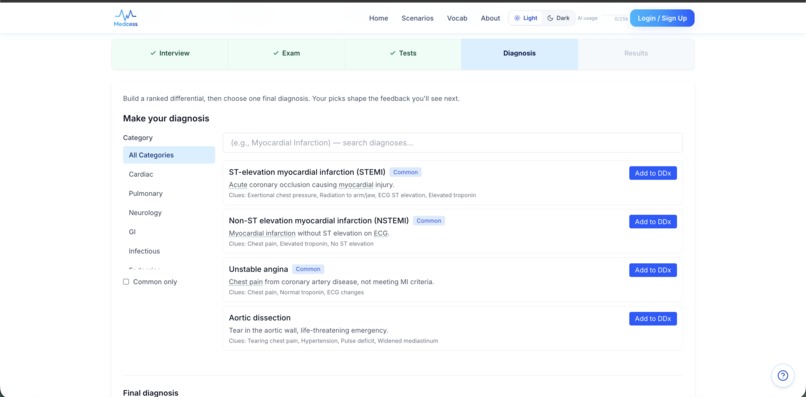Enable the Common only checkbox
Image resolution: width=806 pixels, height=397 pixels.
tap(126, 282)
